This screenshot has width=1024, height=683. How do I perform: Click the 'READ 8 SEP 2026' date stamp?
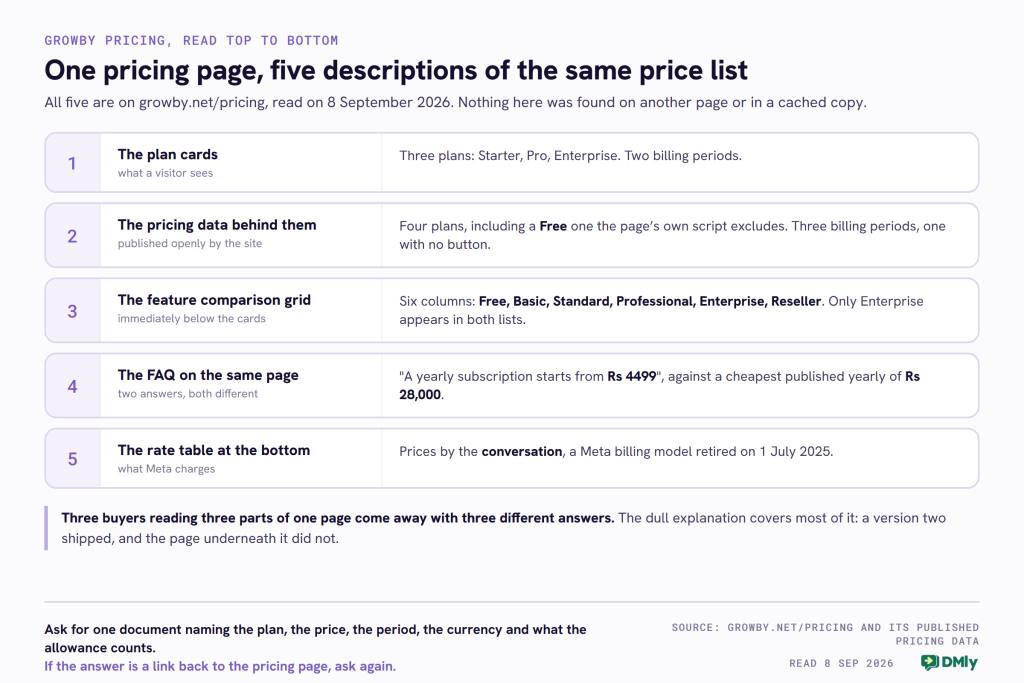click(x=841, y=663)
